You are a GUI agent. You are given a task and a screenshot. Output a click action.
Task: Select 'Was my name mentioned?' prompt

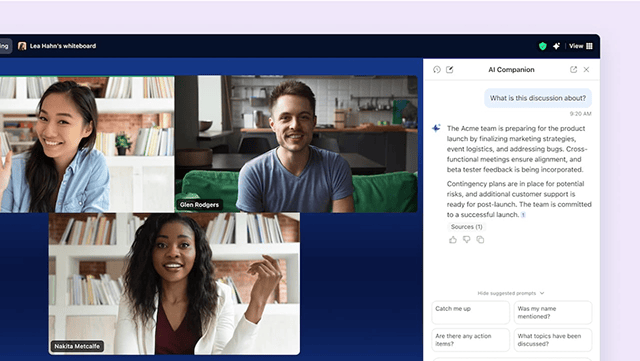coord(553,312)
